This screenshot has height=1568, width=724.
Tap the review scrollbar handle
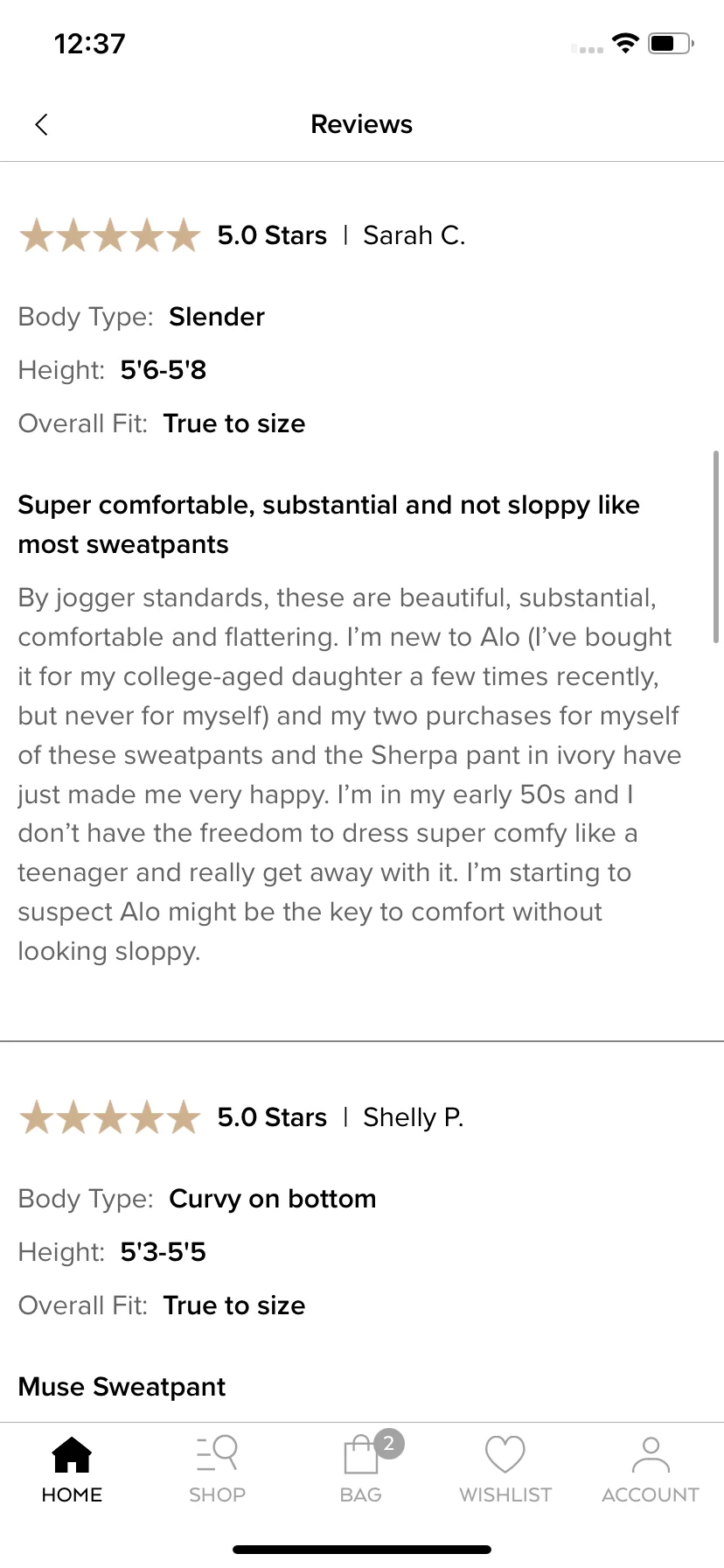tap(716, 547)
